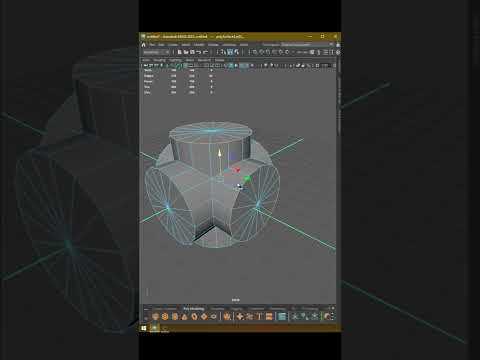Click the Undo arrow icon in status line
Viewport: 480px width, 360px height.
pyautogui.click(x=199, y=52)
